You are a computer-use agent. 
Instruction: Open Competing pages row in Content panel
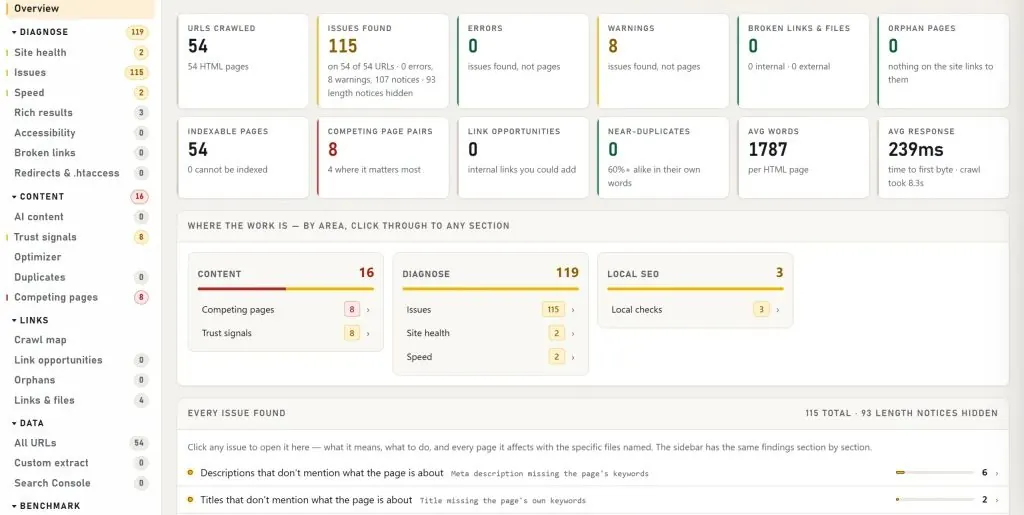pyautogui.click(x=285, y=309)
